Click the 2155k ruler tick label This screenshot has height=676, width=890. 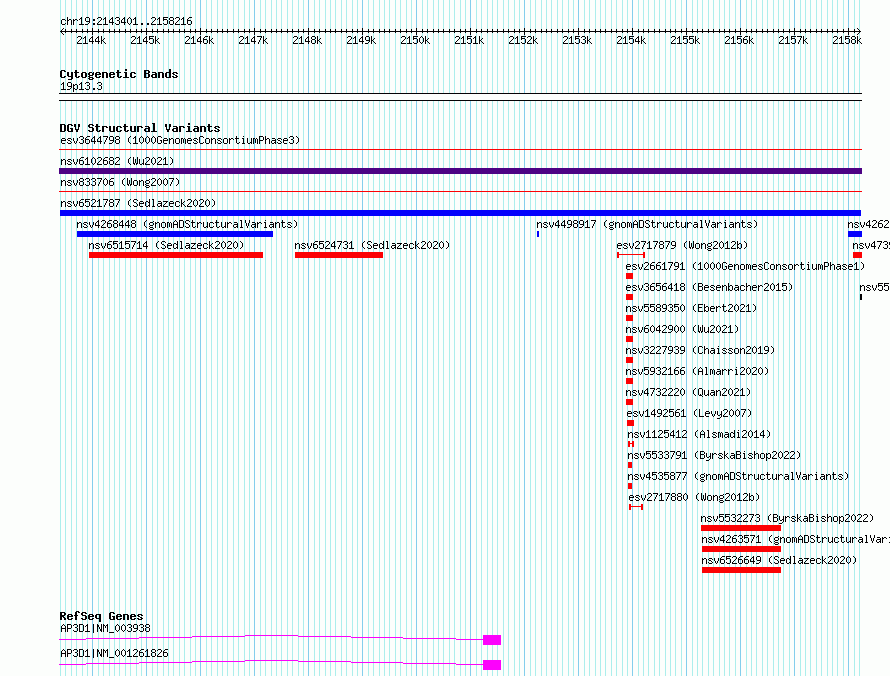point(685,40)
